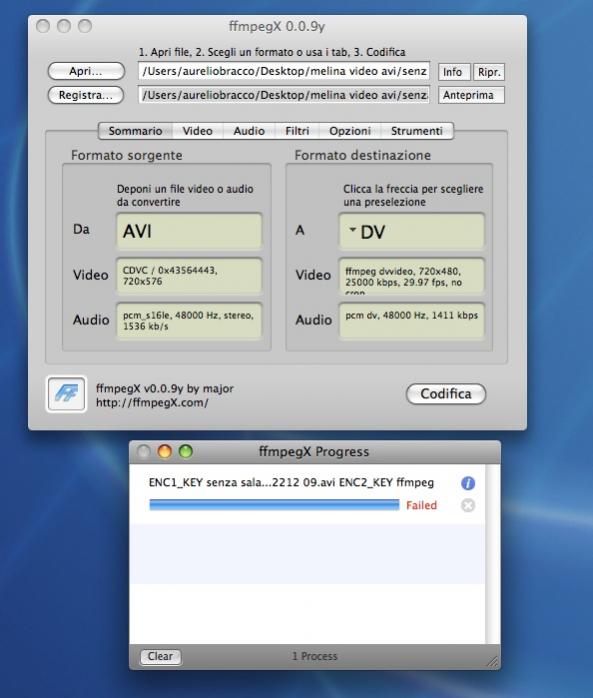Viewport: 593px width, 698px height.
Task: Click the orange minimize button on Progress window
Action: point(165,451)
